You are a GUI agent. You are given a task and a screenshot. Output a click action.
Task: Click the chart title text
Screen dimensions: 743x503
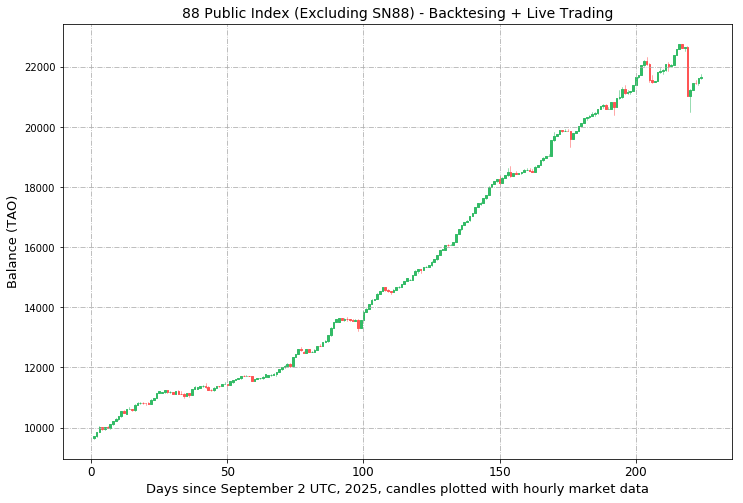(x=397, y=13)
